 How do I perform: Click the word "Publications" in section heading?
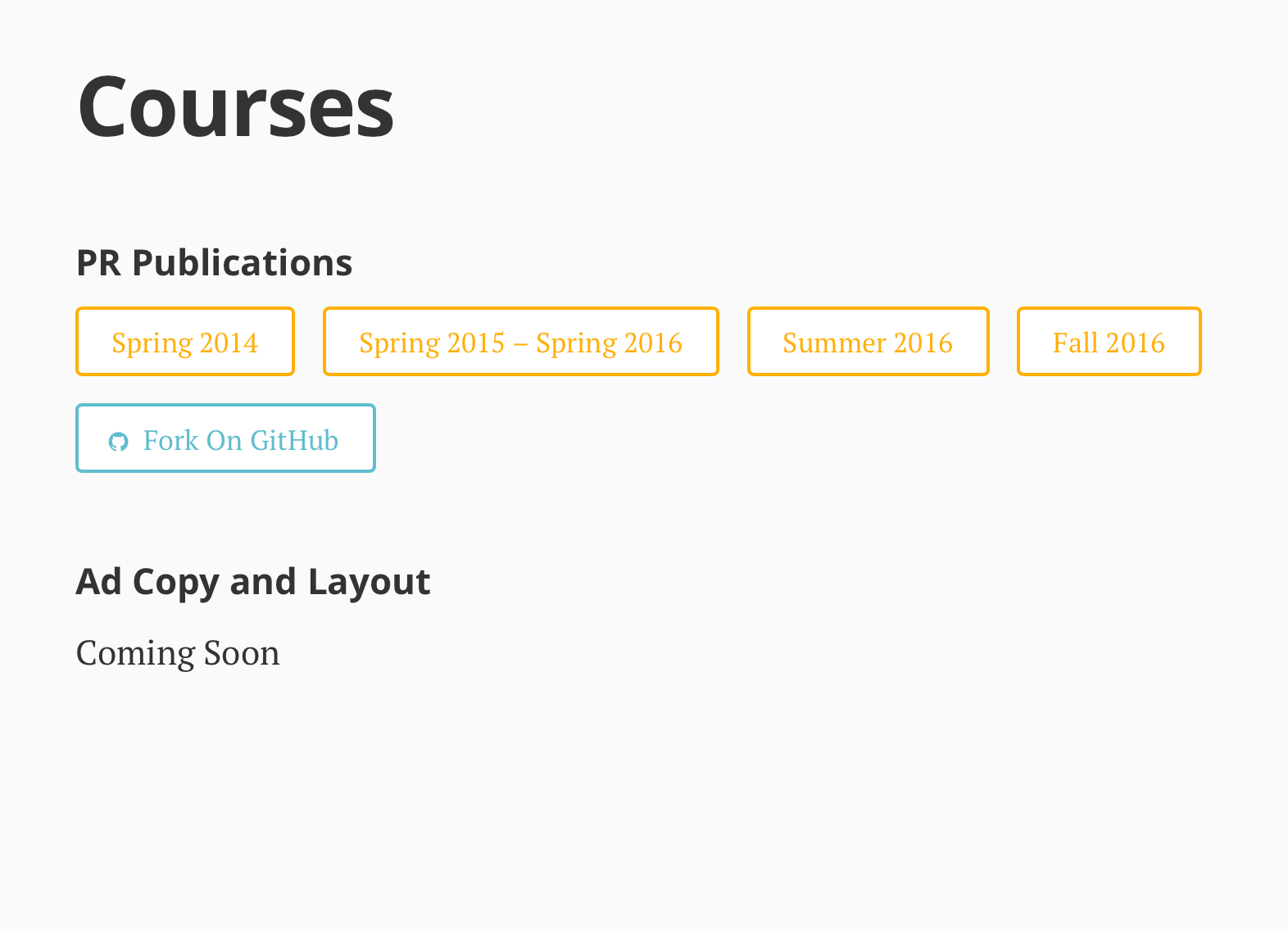[243, 263]
